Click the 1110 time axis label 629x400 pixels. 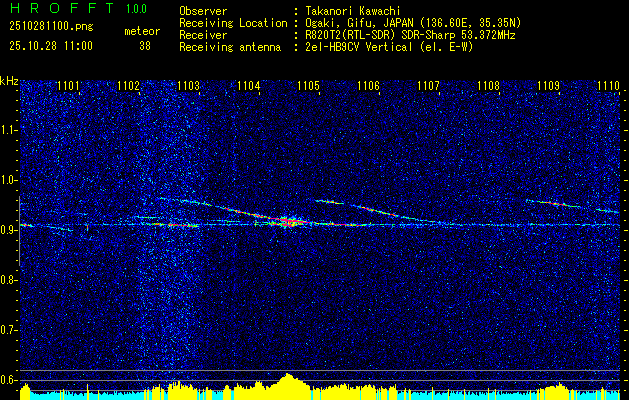pyautogui.click(x=608, y=85)
